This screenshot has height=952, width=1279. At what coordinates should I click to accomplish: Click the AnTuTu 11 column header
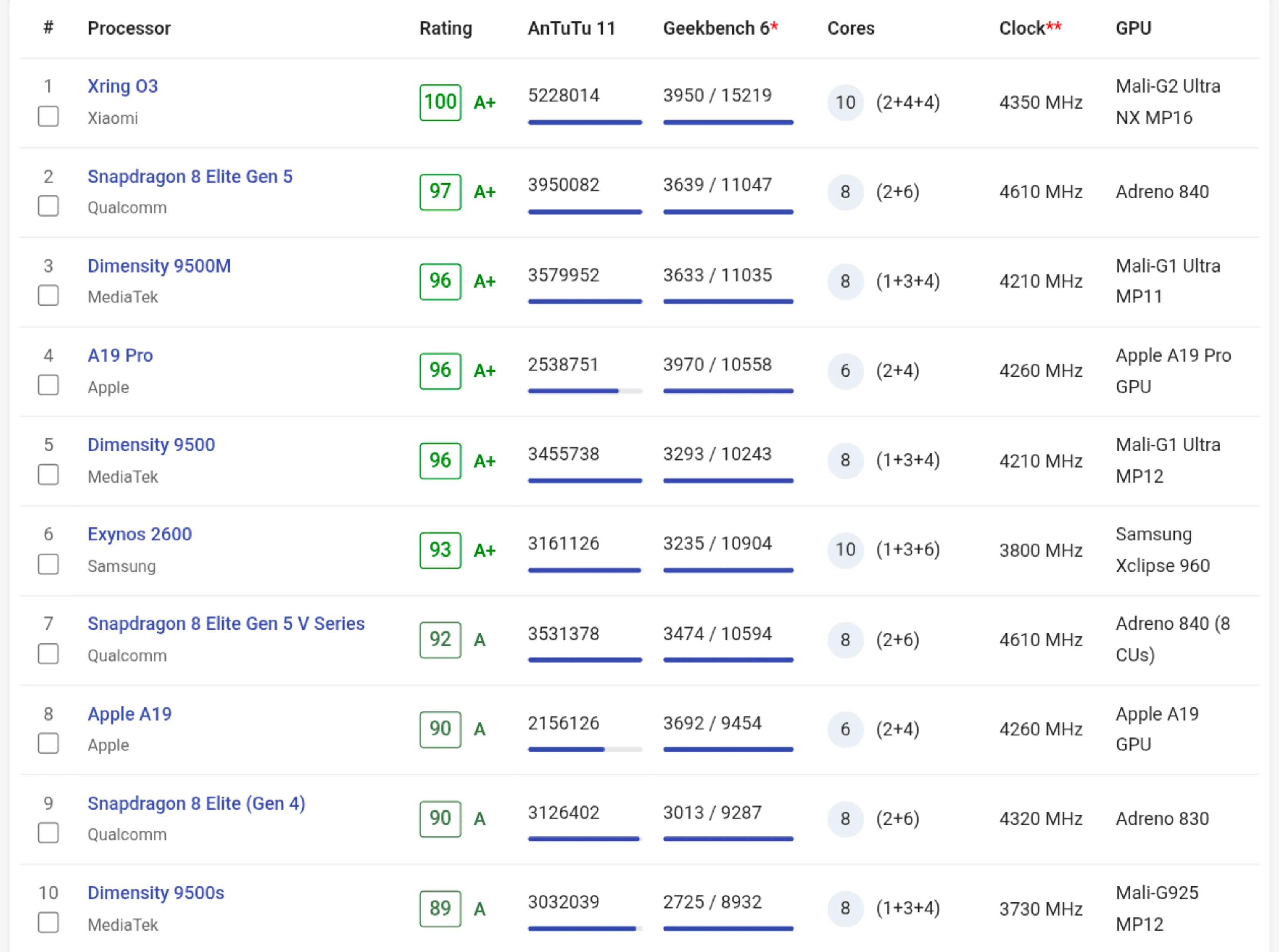(x=572, y=28)
